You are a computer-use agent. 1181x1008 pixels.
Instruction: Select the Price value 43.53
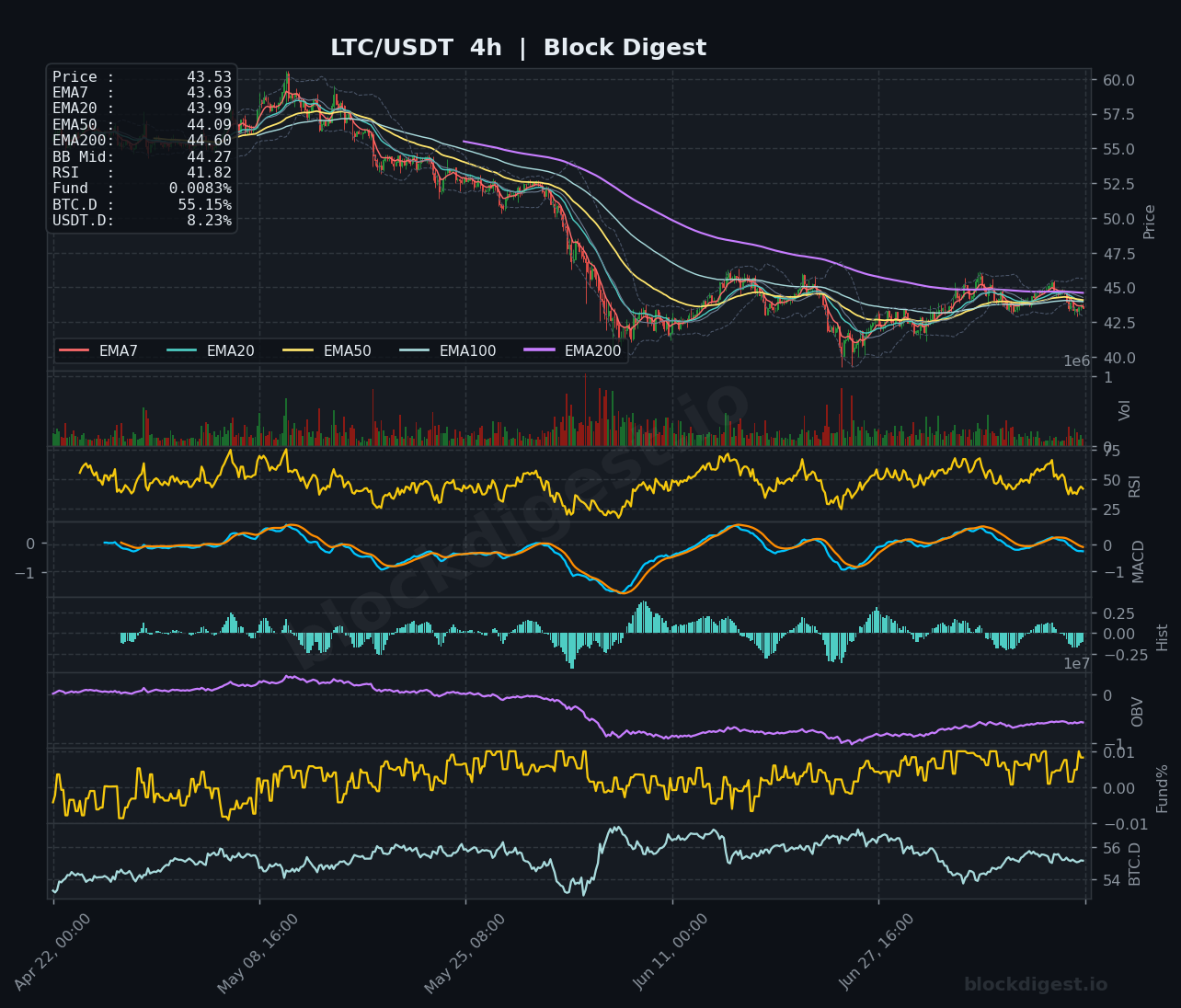tap(209, 77)
